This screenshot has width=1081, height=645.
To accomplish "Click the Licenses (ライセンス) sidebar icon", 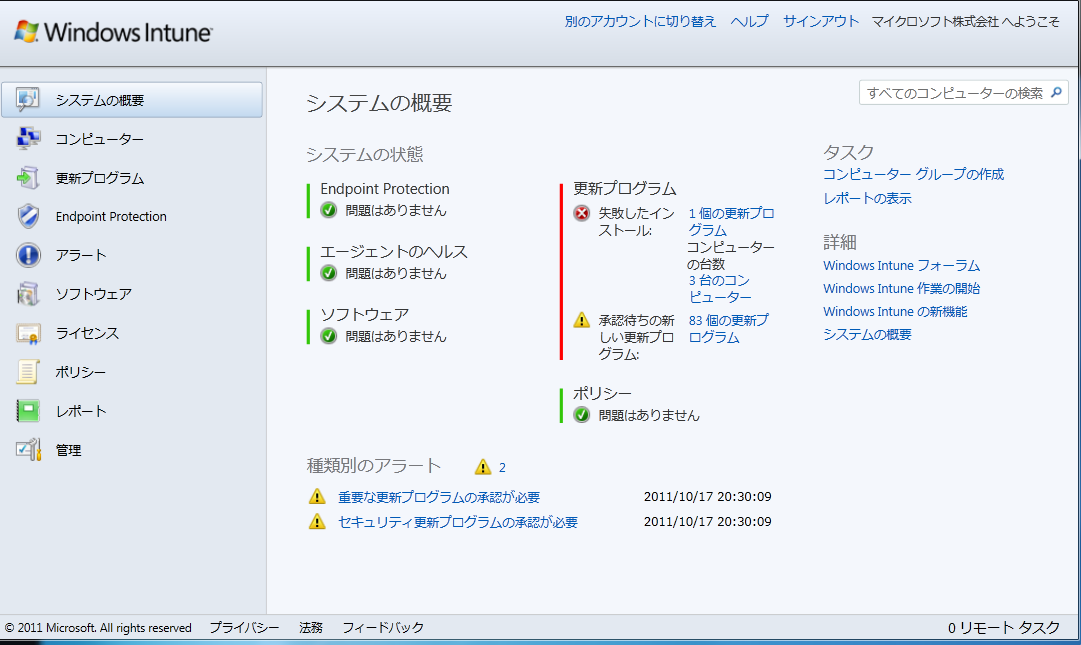I will point(28,333).
